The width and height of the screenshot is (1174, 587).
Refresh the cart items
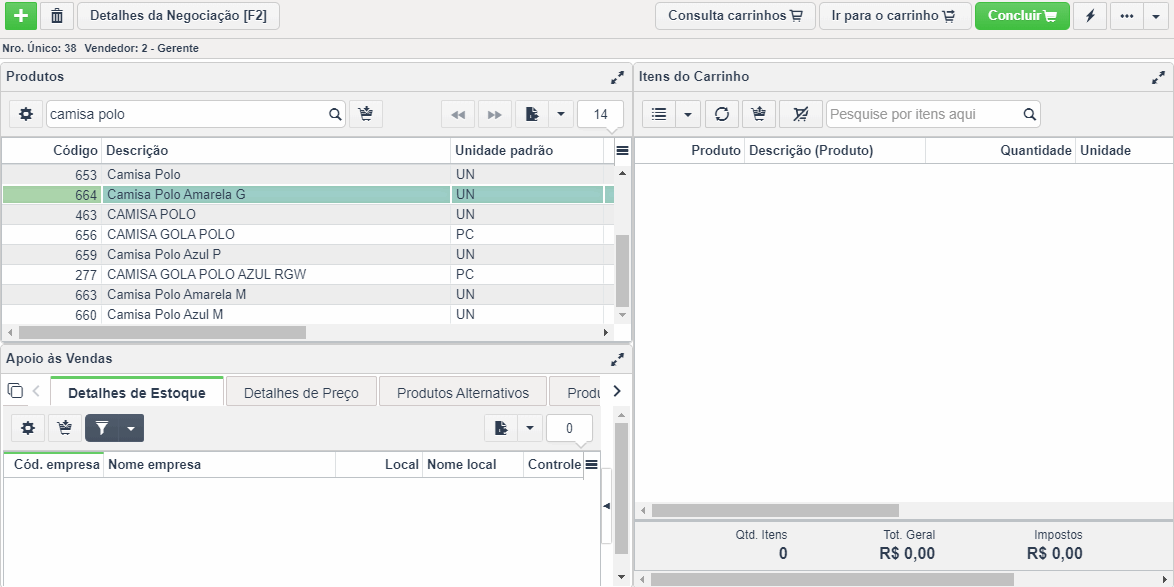[722, 114]
